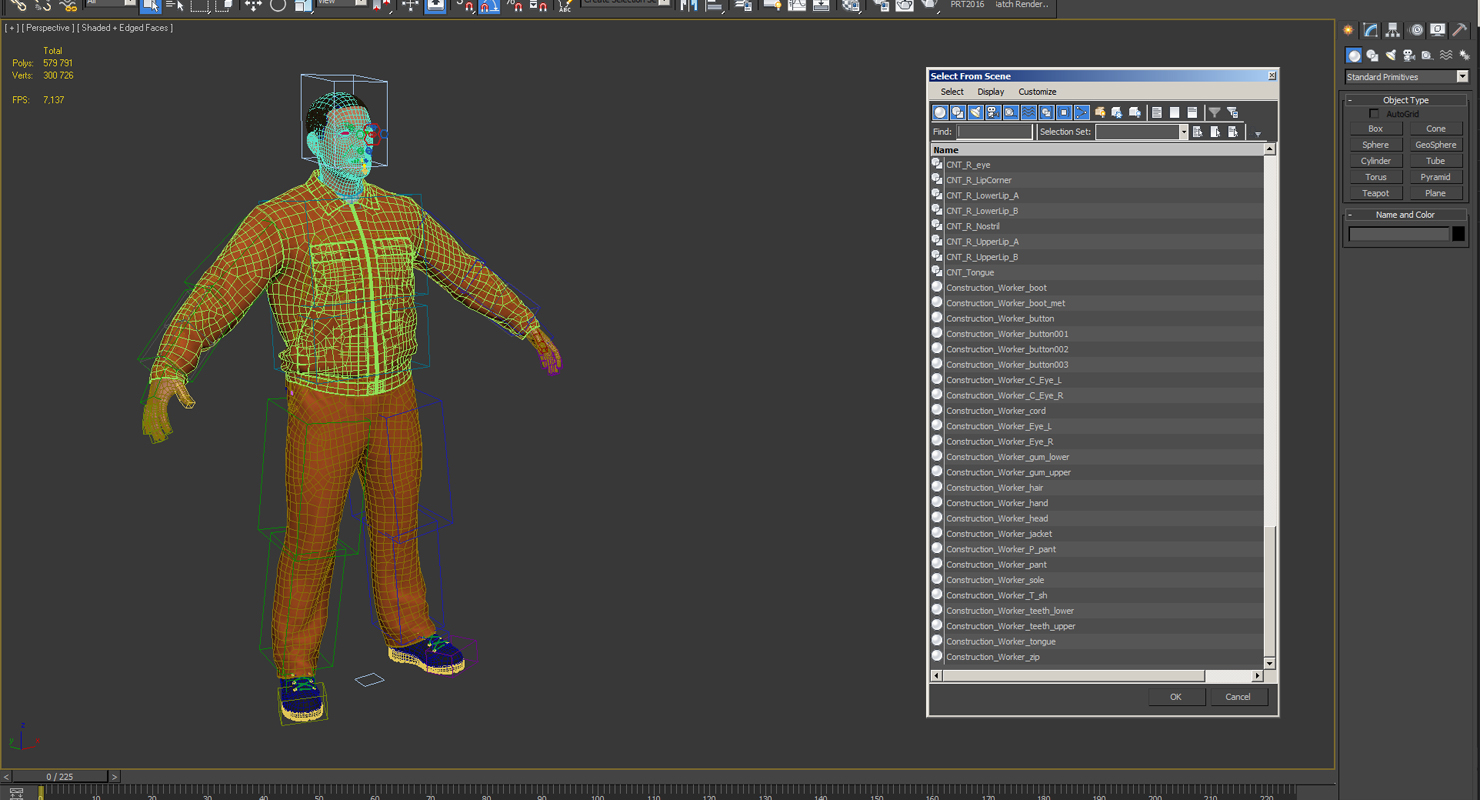Image resolution: width=1480 pixels, height=800 pixels.
Task: Click the Shaded + Edged Faces label menu
Action: 125,28
